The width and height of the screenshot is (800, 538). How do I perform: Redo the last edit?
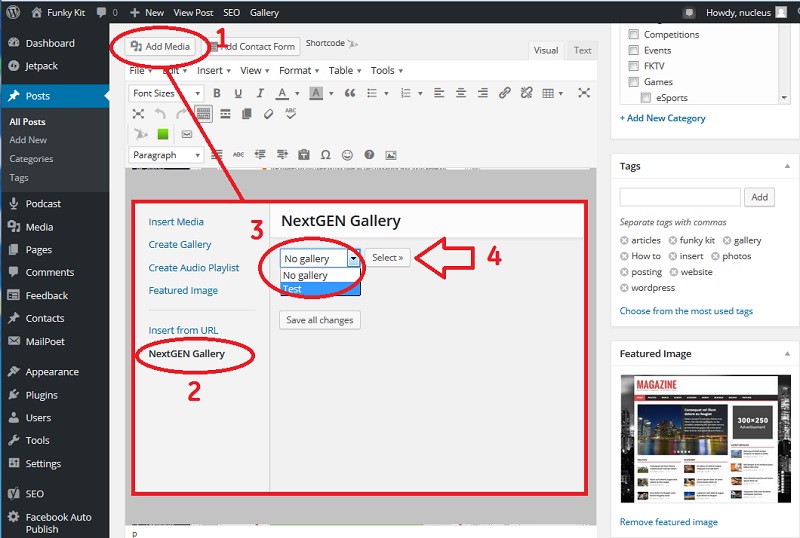tap(181, 113)
